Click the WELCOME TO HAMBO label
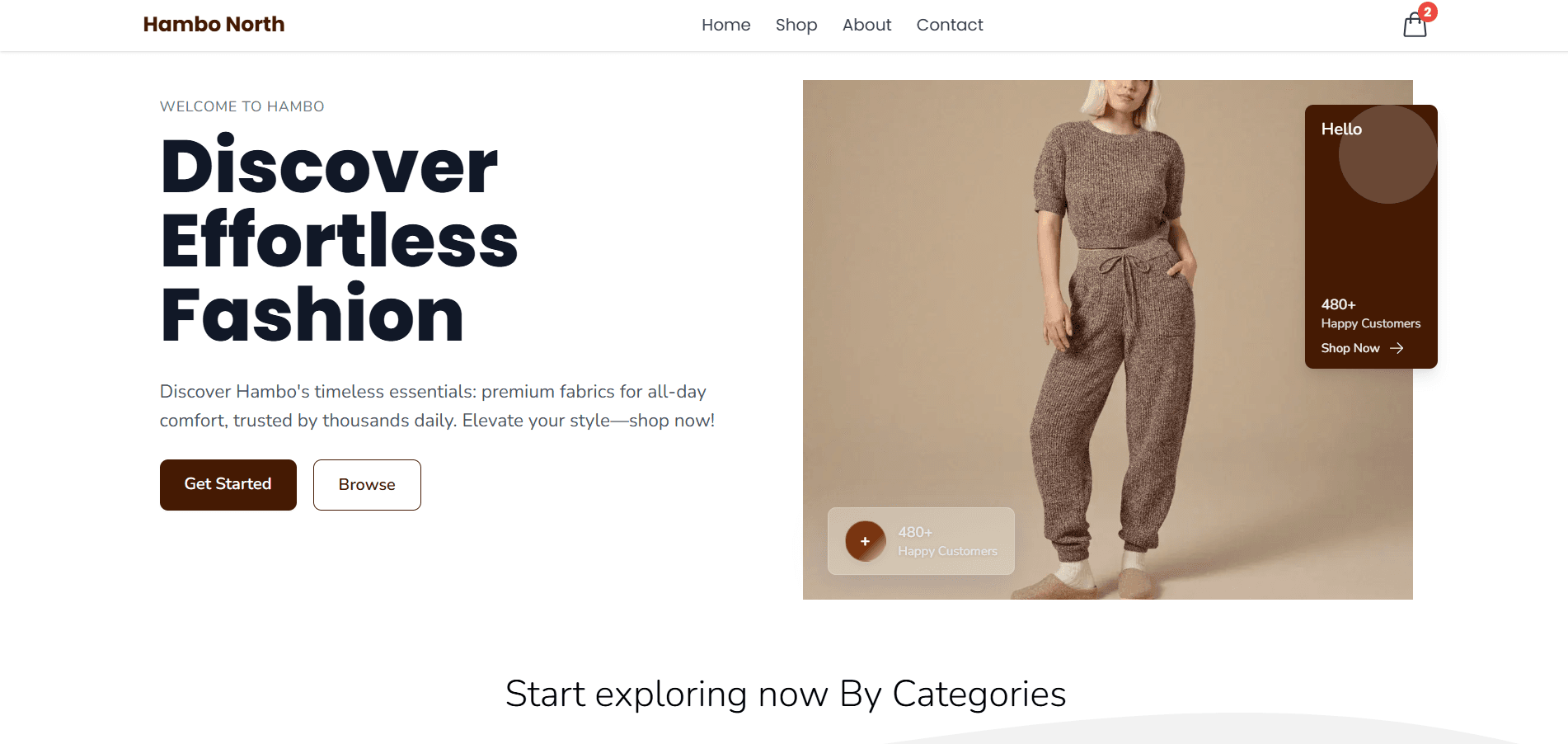Viewport: 1568px width, 744px height. click(242, 106)
